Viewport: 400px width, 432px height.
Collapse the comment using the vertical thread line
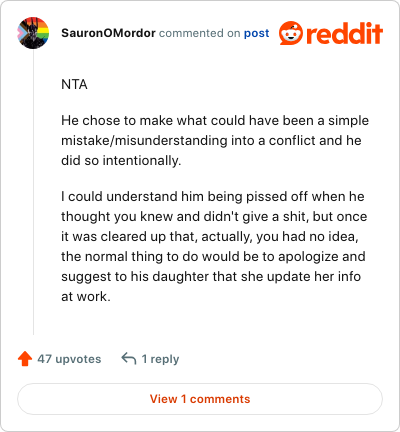(33, 192)
